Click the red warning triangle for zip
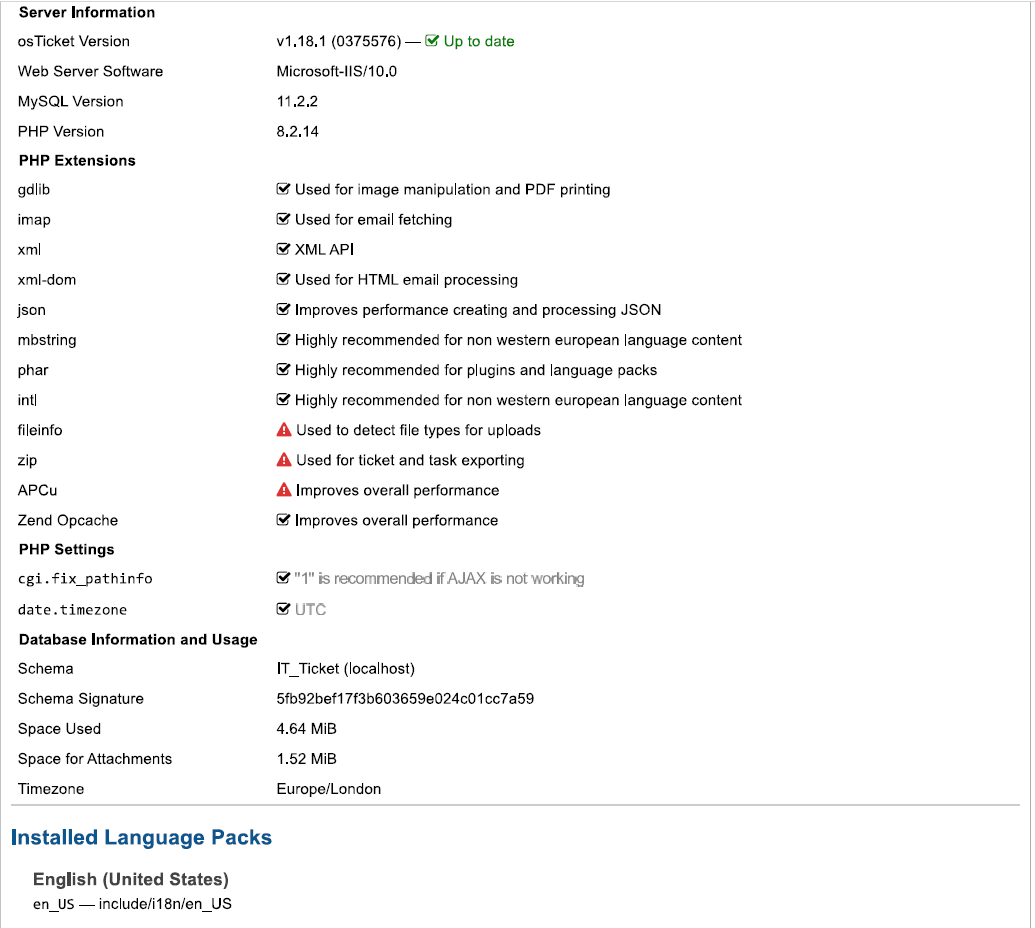Image resolution: width=1035 pixels, height=928 pixels. (x=284, y=460)
